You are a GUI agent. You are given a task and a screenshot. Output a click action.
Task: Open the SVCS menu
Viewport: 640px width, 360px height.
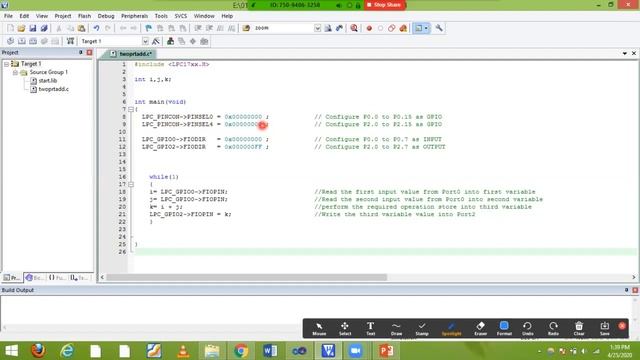point(181,16)
